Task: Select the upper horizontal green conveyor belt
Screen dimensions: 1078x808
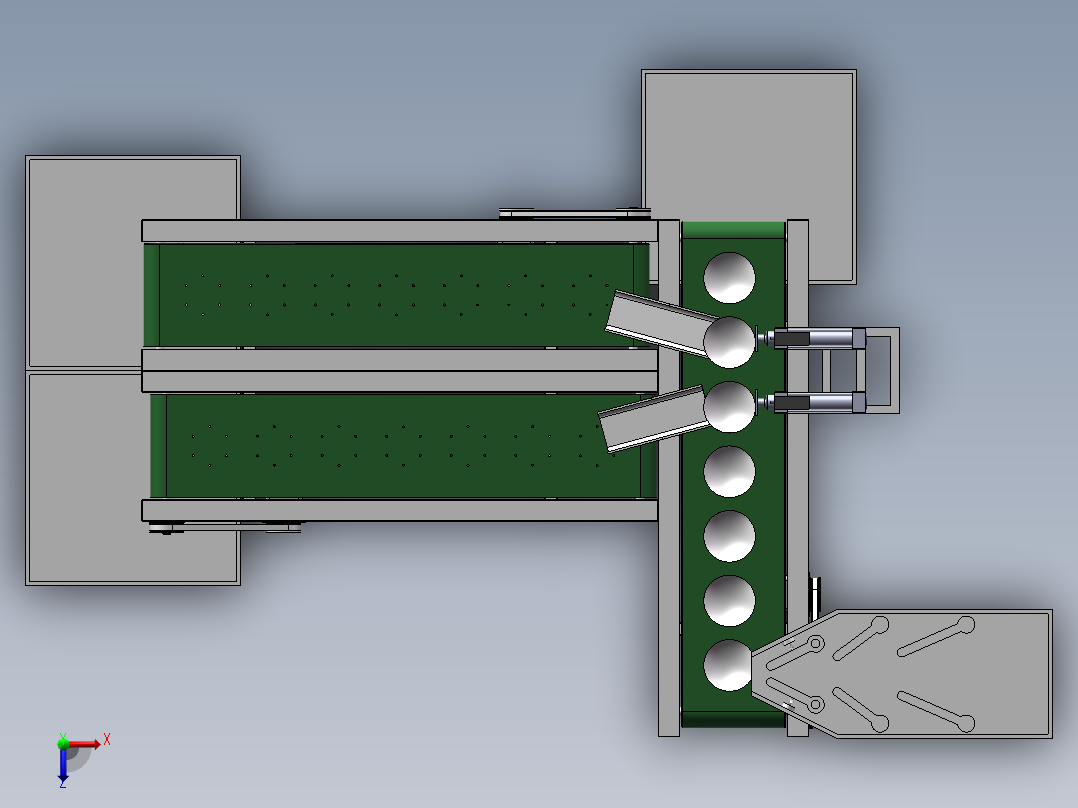Action: 397,295
